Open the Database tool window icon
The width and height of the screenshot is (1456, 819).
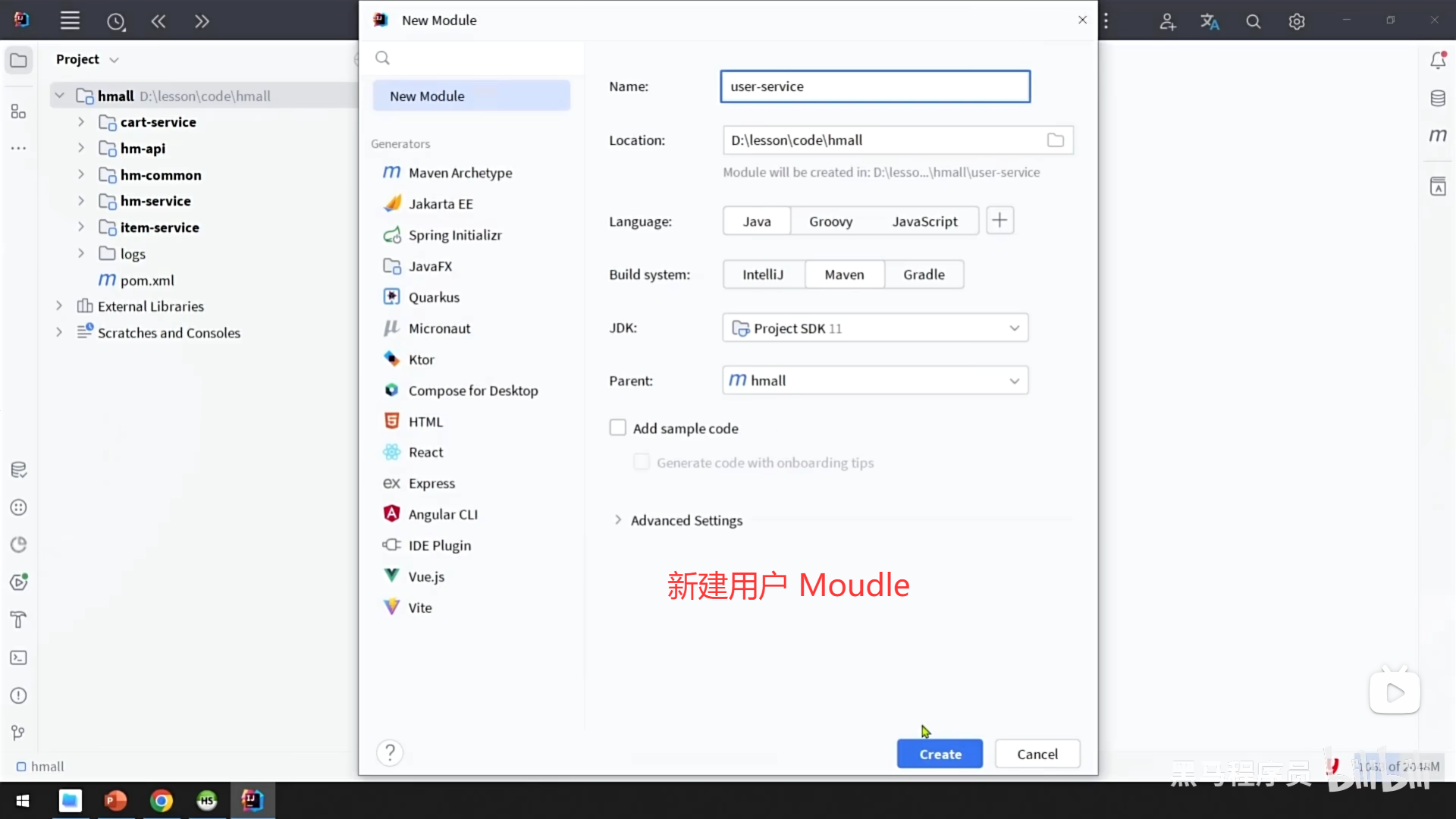[x=1438, y=99]
